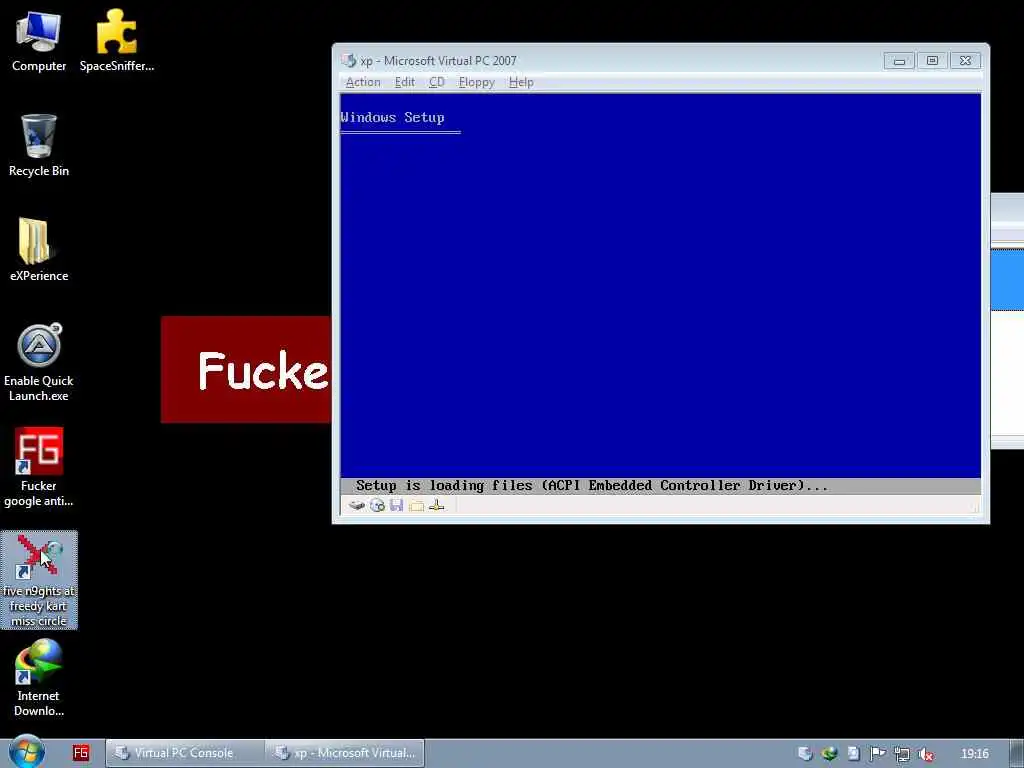Select the eXPerience folder icon
The image size is (1024, 768).
(39, 249)
